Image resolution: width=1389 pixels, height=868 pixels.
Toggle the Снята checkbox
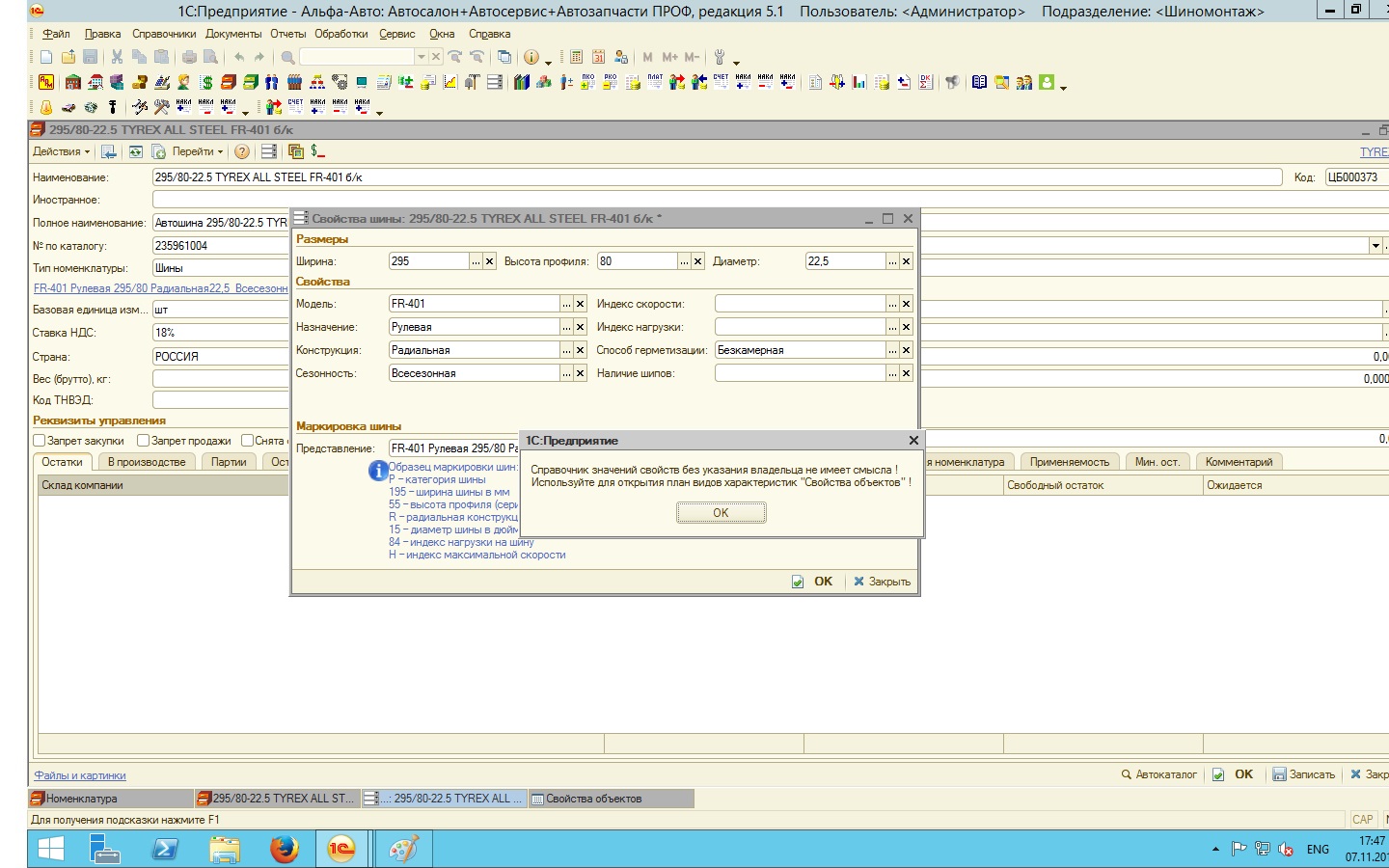tap(247, 441)
